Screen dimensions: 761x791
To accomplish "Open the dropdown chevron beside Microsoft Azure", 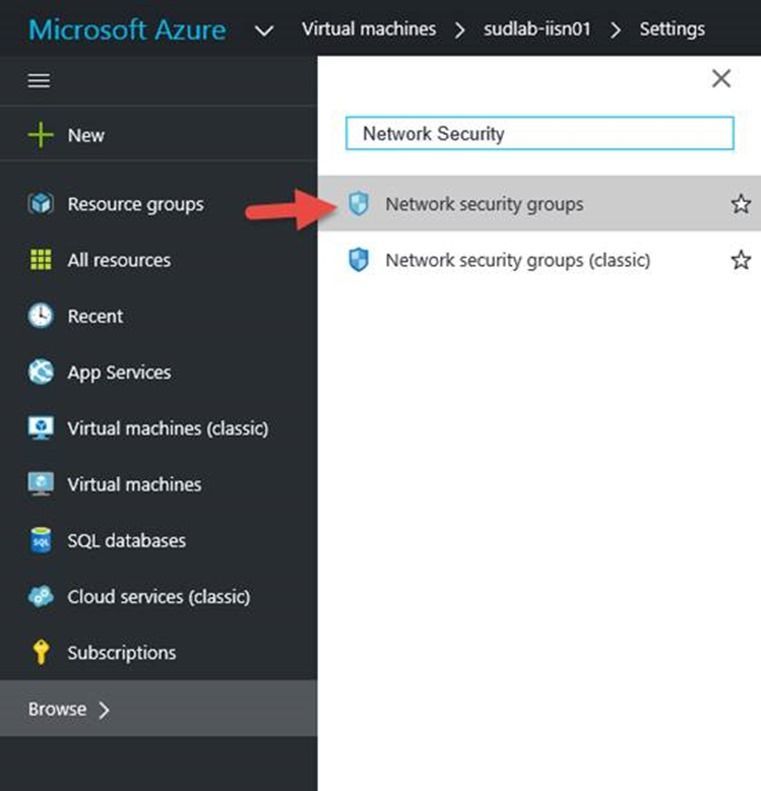I will click(x=264, y=30).
